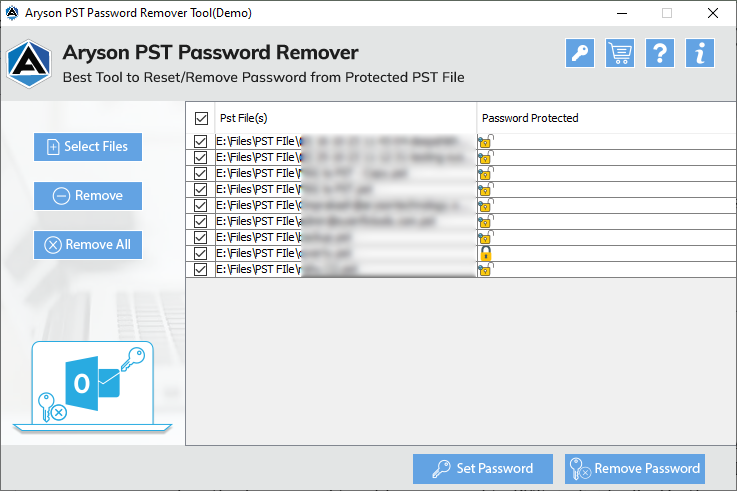Click the Remove All button

[x=88, y=245]
